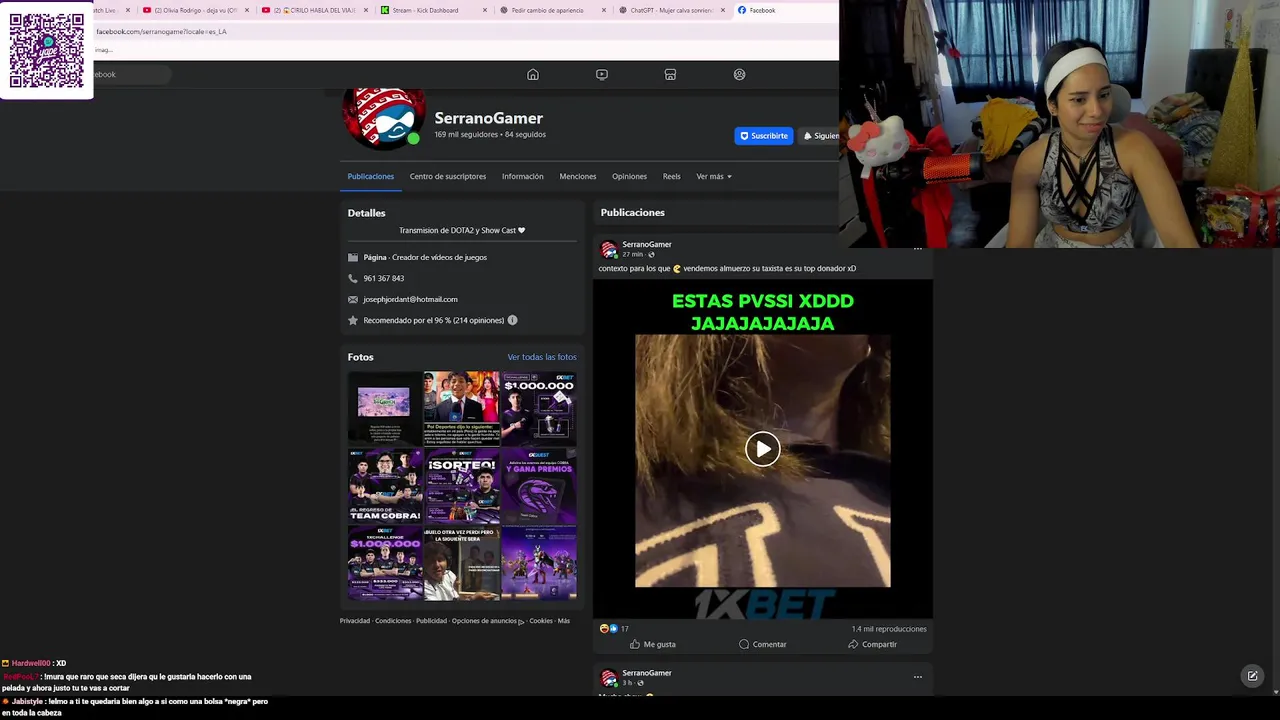
Task: Click the Privacidad footer link
Action: tap(355, 621)
